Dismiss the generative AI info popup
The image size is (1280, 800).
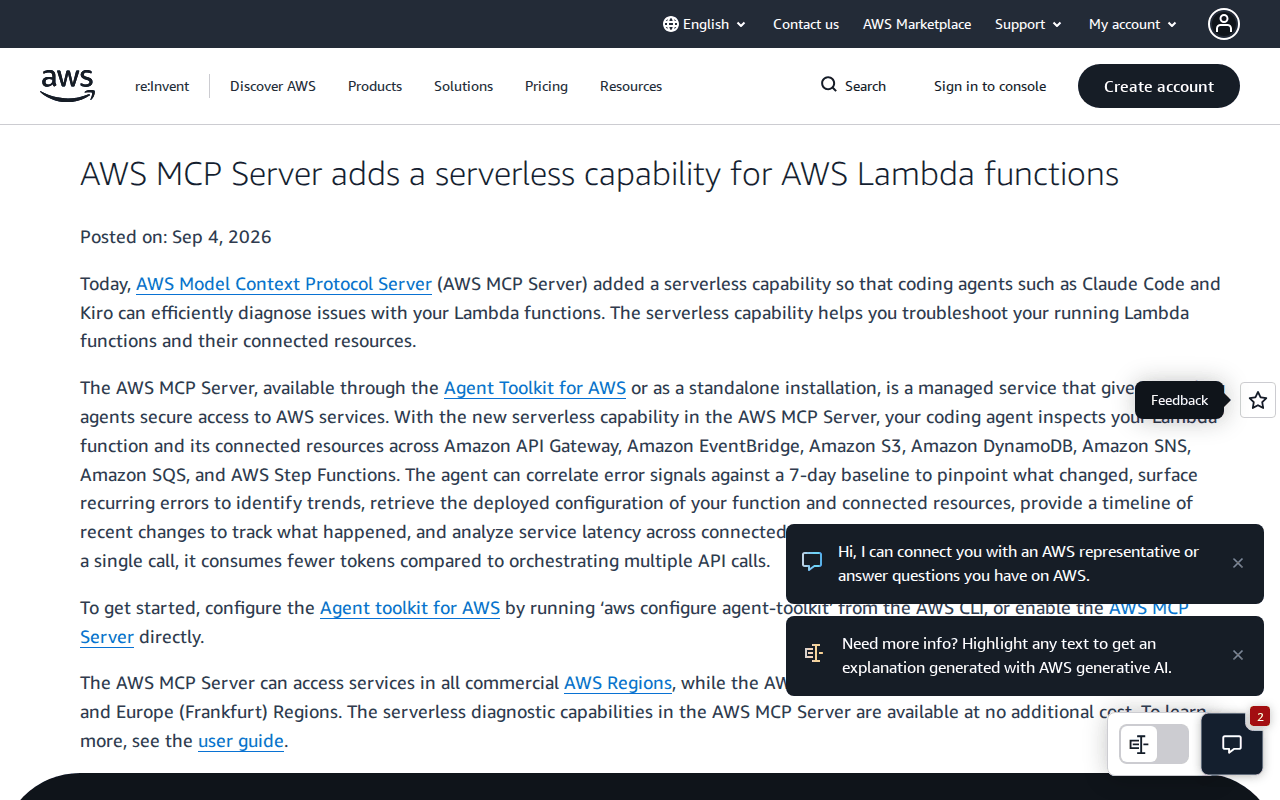click(x=1238, y=655)
